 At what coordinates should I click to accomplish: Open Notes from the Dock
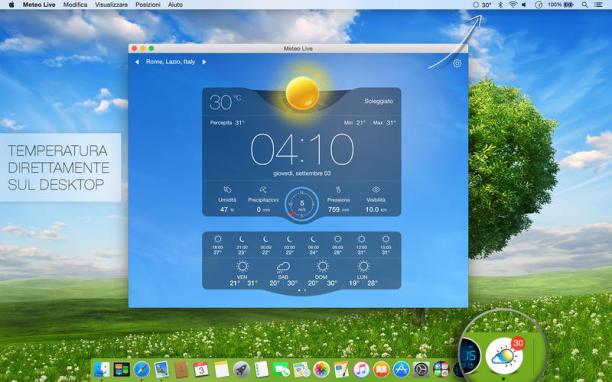coord(221,369)
